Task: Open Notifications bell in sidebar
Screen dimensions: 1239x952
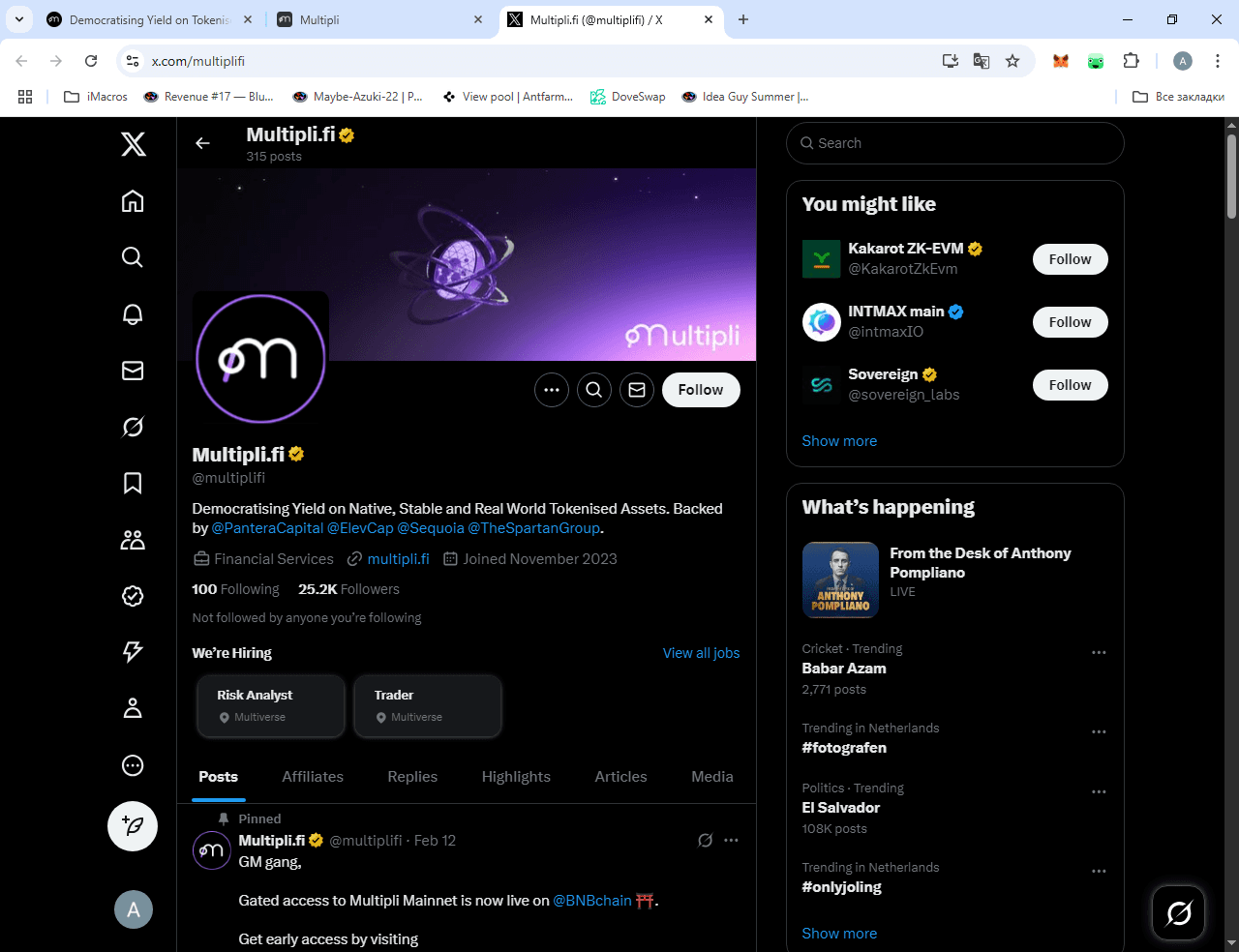Action: point(133,313)
